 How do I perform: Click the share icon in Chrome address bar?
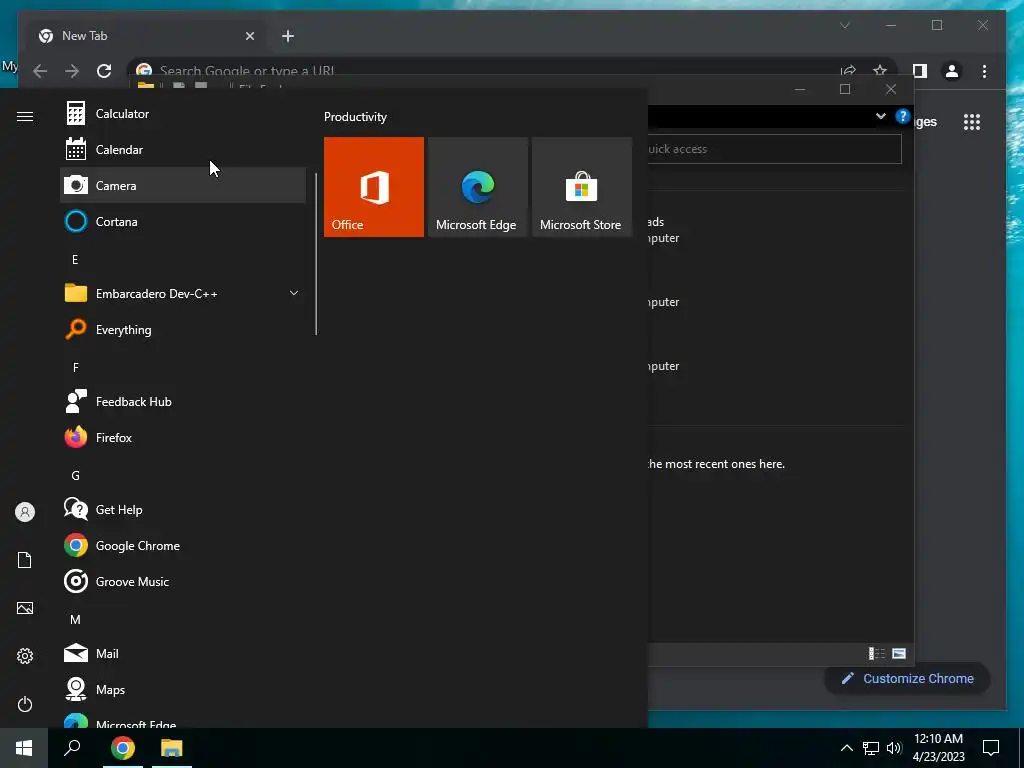848,71
